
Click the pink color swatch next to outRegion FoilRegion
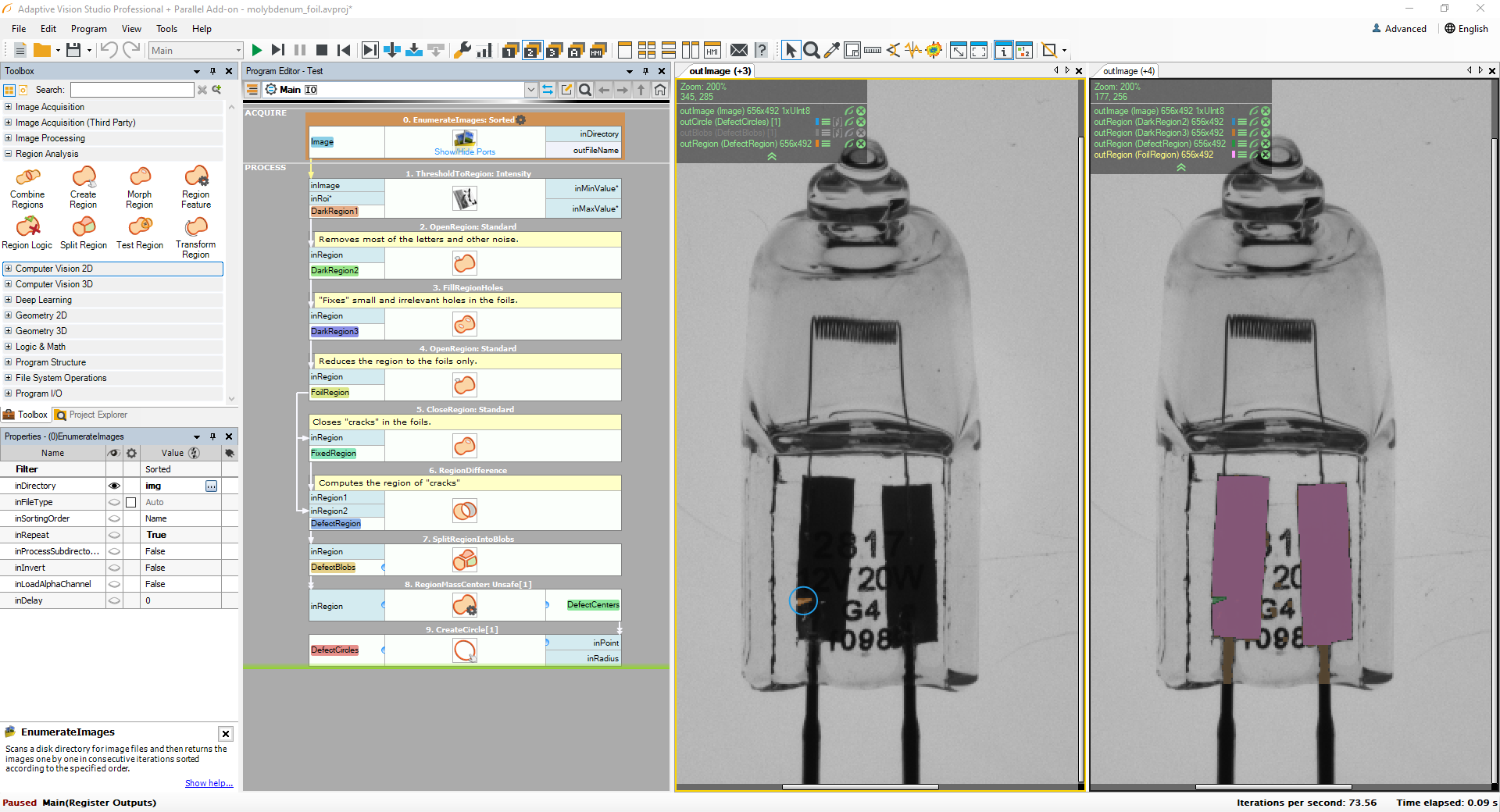(1234, 155)
